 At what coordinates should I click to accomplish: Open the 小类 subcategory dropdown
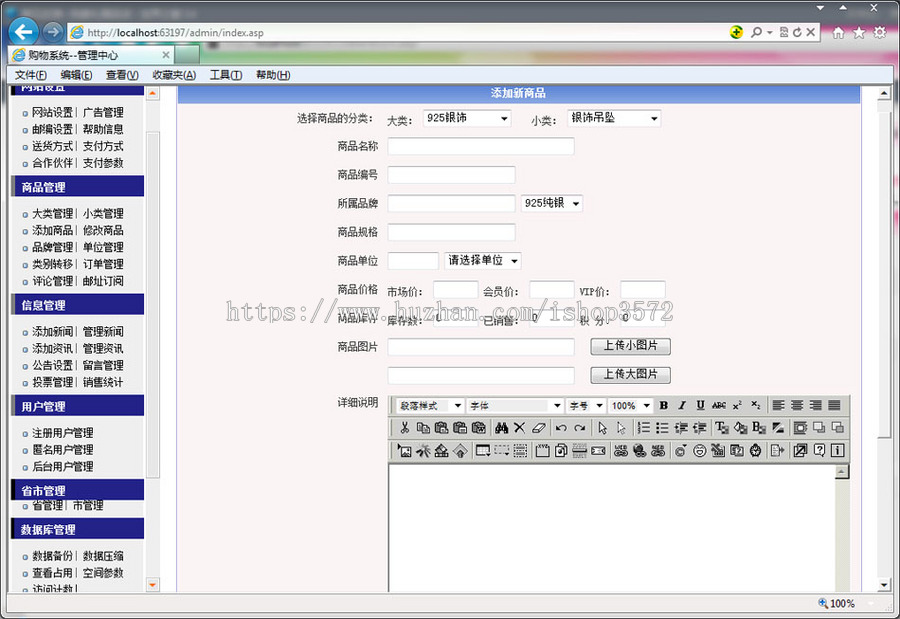point(614,117)
